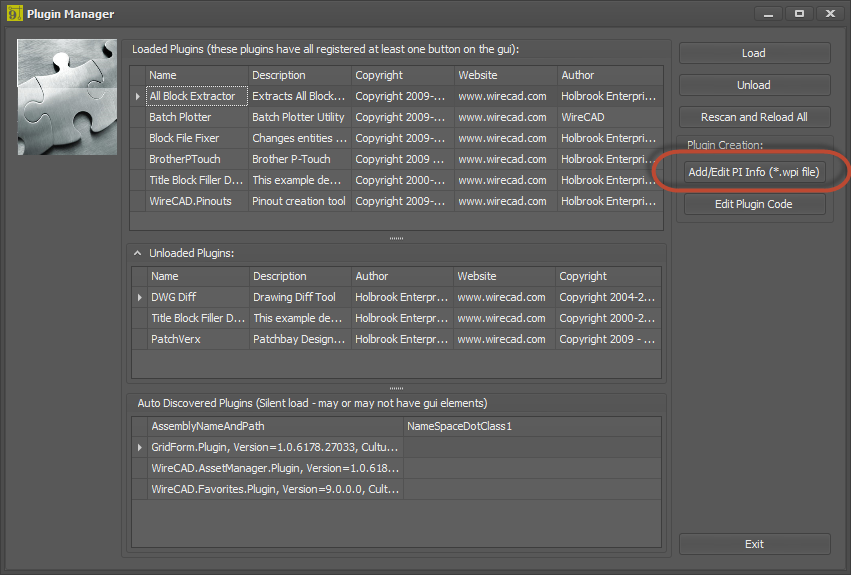The height and width of the screenshot is (575, 851).
Task: Sort loaded plugins by Website column header
Action: pos(506,75)
